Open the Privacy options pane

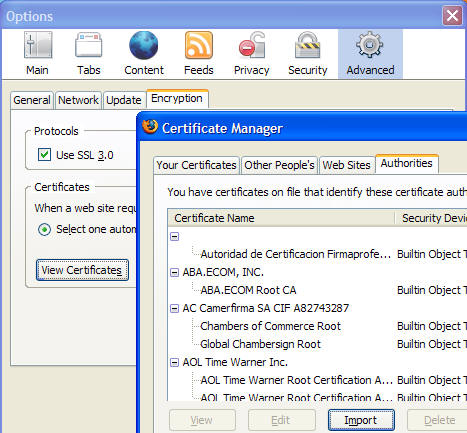[x=252, y=54]
